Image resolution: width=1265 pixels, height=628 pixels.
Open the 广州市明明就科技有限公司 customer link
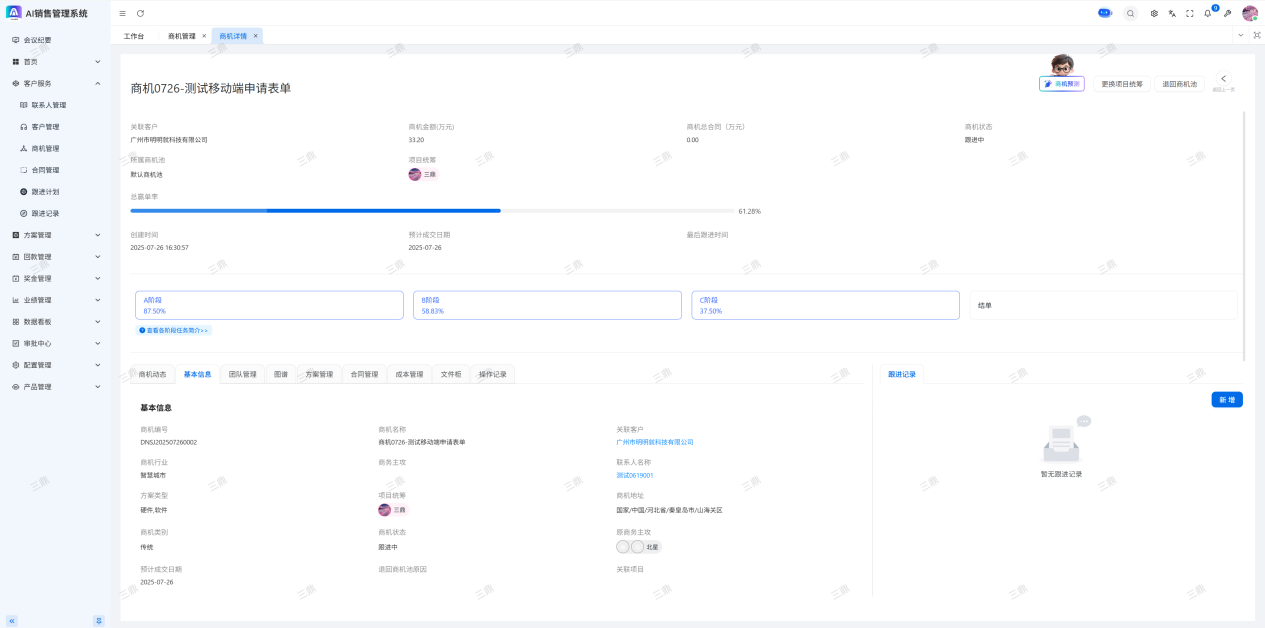tap(654, 442)
